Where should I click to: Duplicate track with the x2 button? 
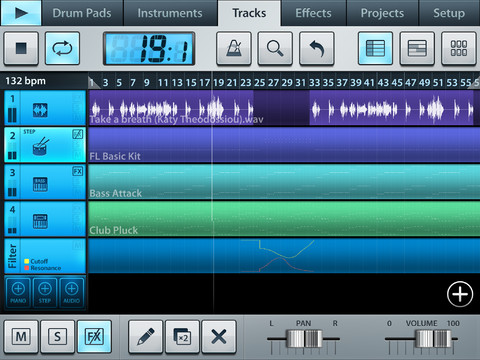(x=182, y=337)
